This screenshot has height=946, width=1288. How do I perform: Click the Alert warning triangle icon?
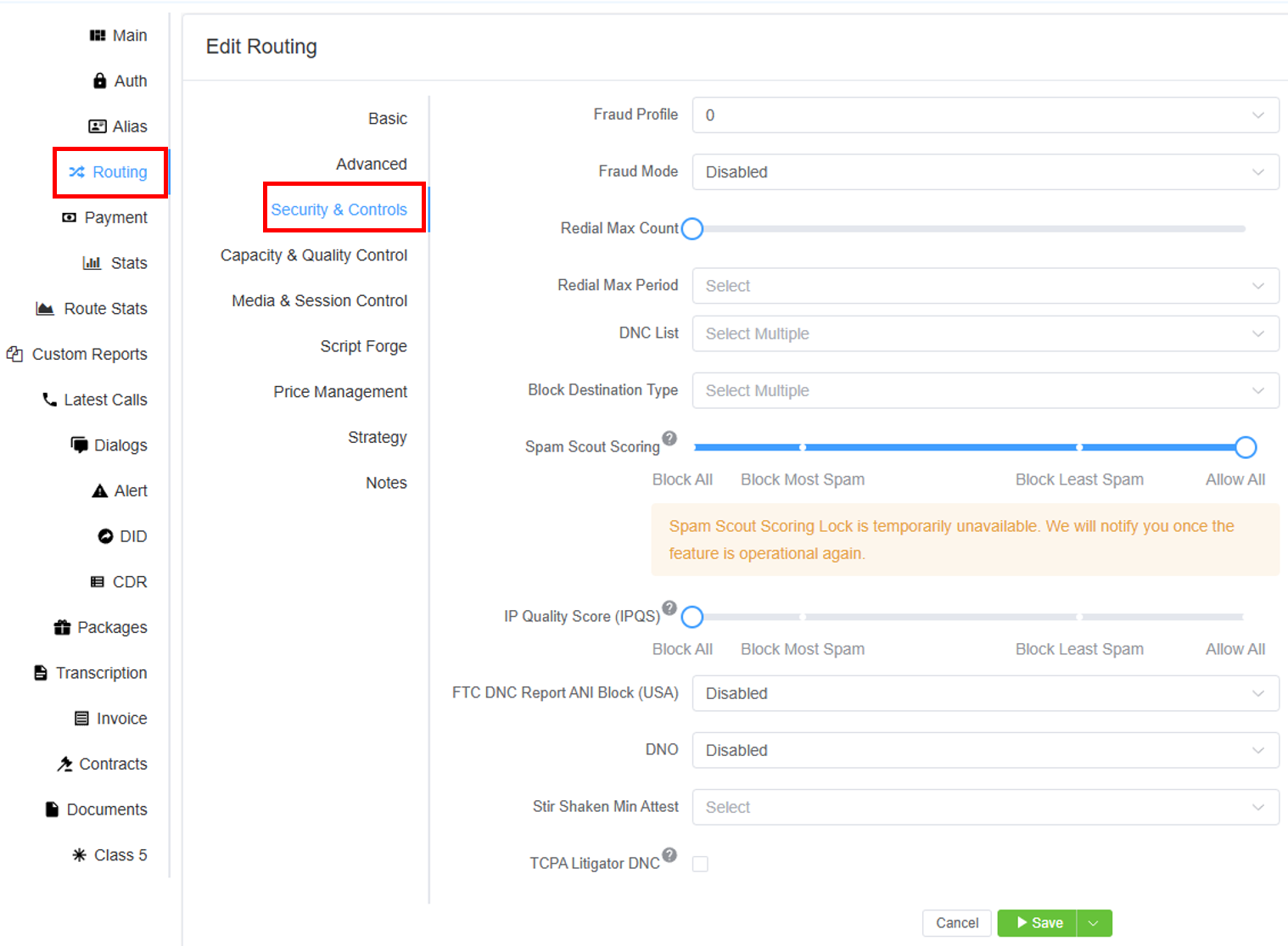99,490
